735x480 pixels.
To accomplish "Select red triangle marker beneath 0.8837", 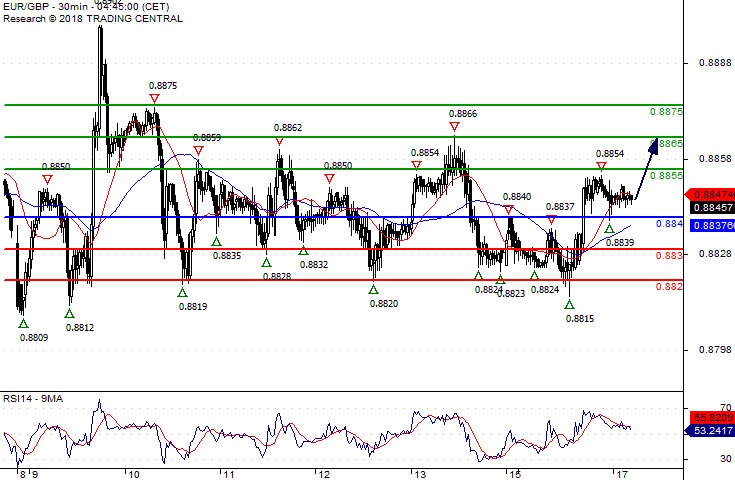I will (x=552, y=219).
